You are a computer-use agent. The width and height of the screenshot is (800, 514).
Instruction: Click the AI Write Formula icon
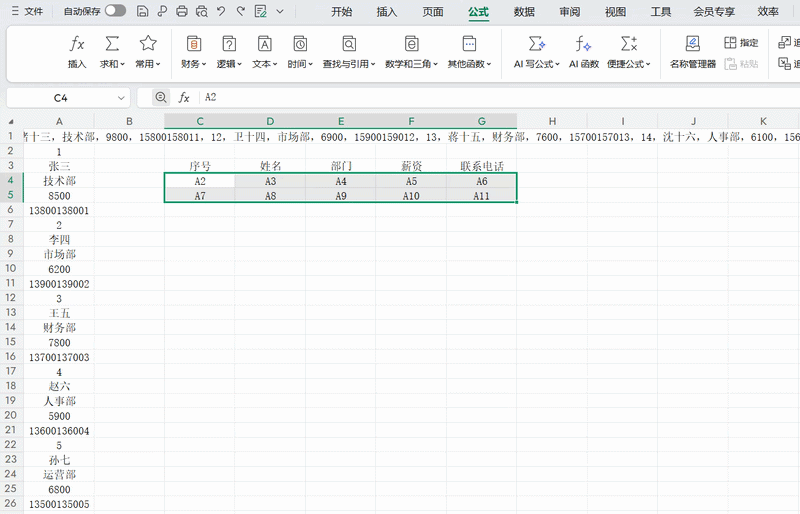[537, 45]
